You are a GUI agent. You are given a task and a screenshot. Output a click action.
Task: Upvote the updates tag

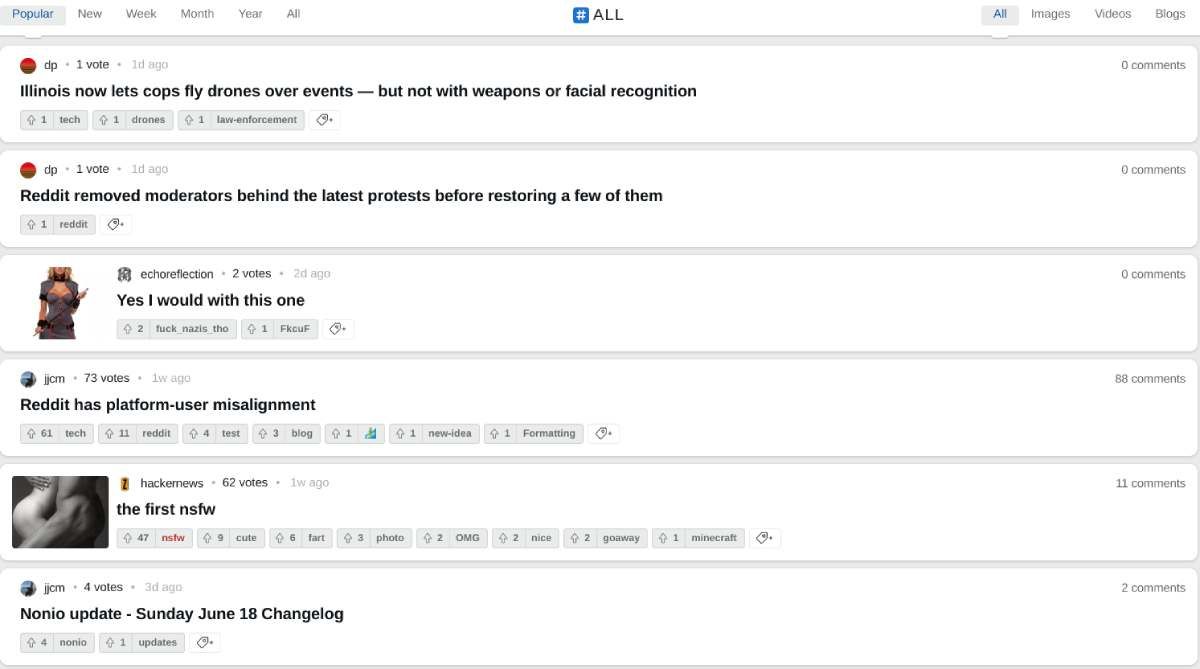115,642
